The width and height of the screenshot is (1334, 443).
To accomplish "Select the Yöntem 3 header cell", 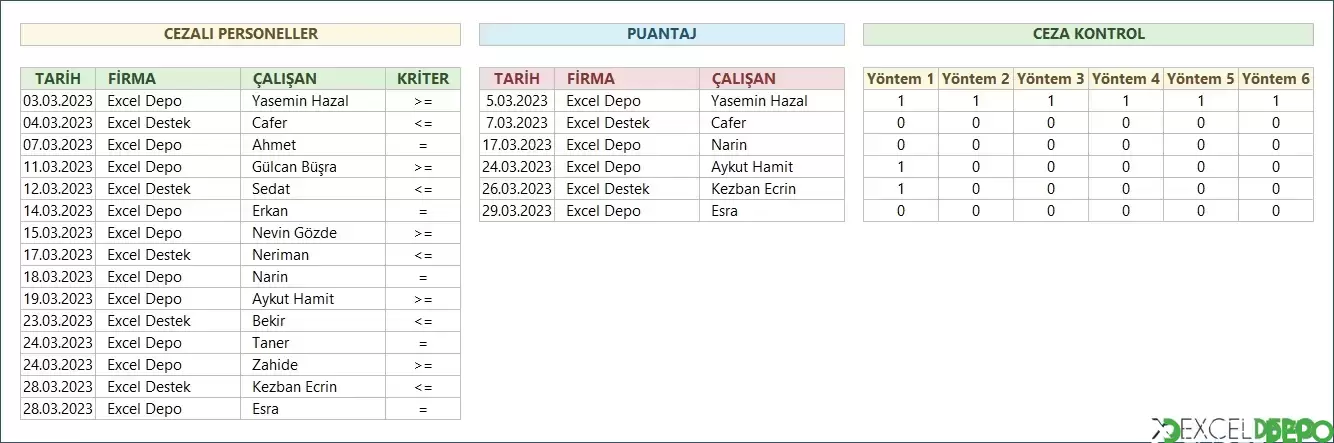I will coord(1050,78).
